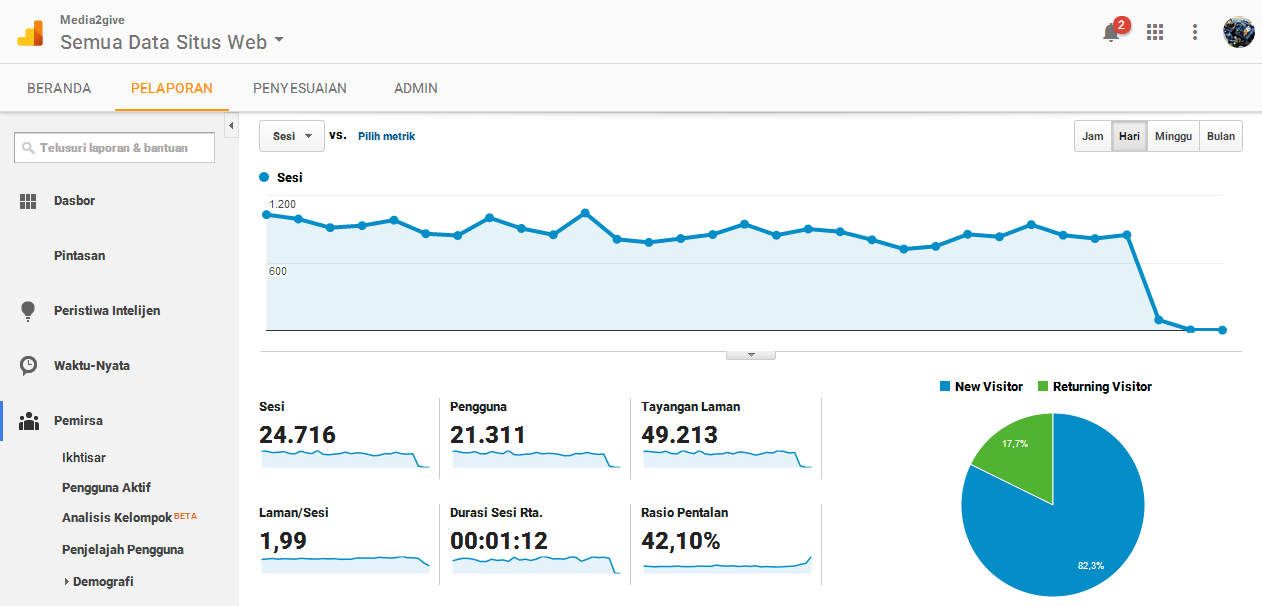Open Peristiwa Intelijen in sidebar
The height and width of the screenshot is (606, 1262).
click(x=106, y=311)
